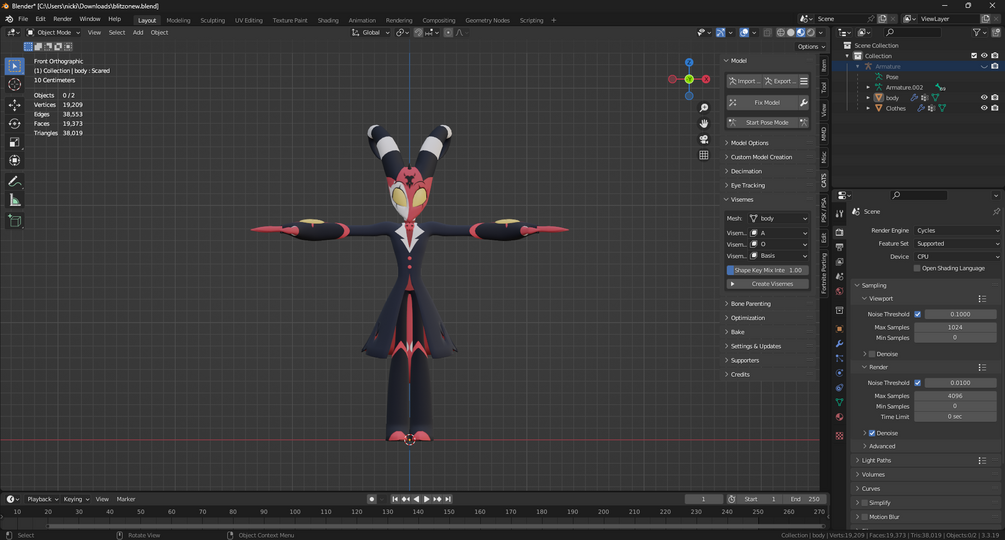Open the Render menu
Screen dimensions: 1005x540
click(62, 19)
